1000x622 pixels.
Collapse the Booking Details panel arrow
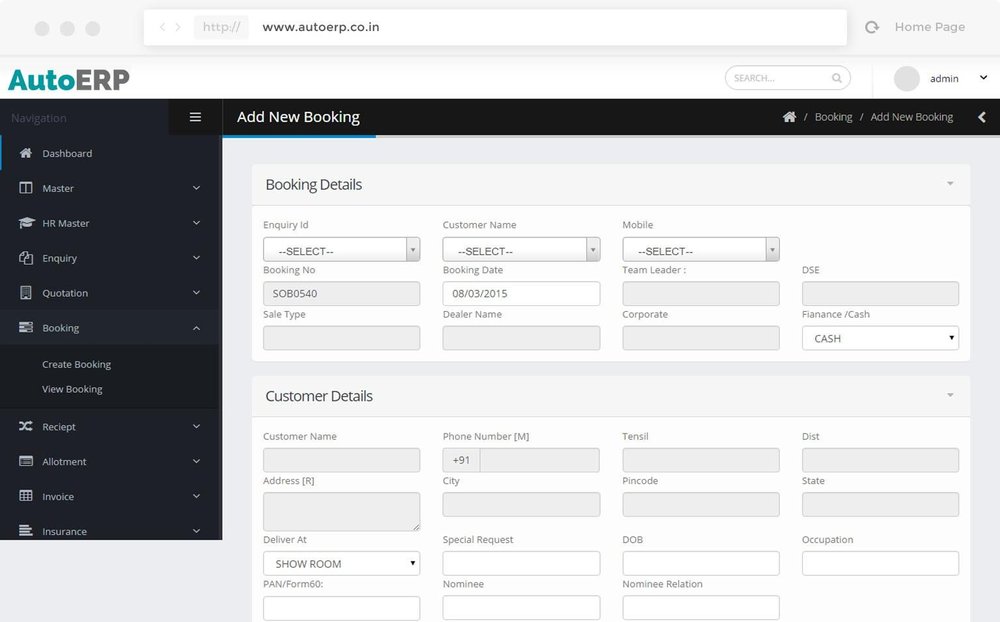(950, 184)
